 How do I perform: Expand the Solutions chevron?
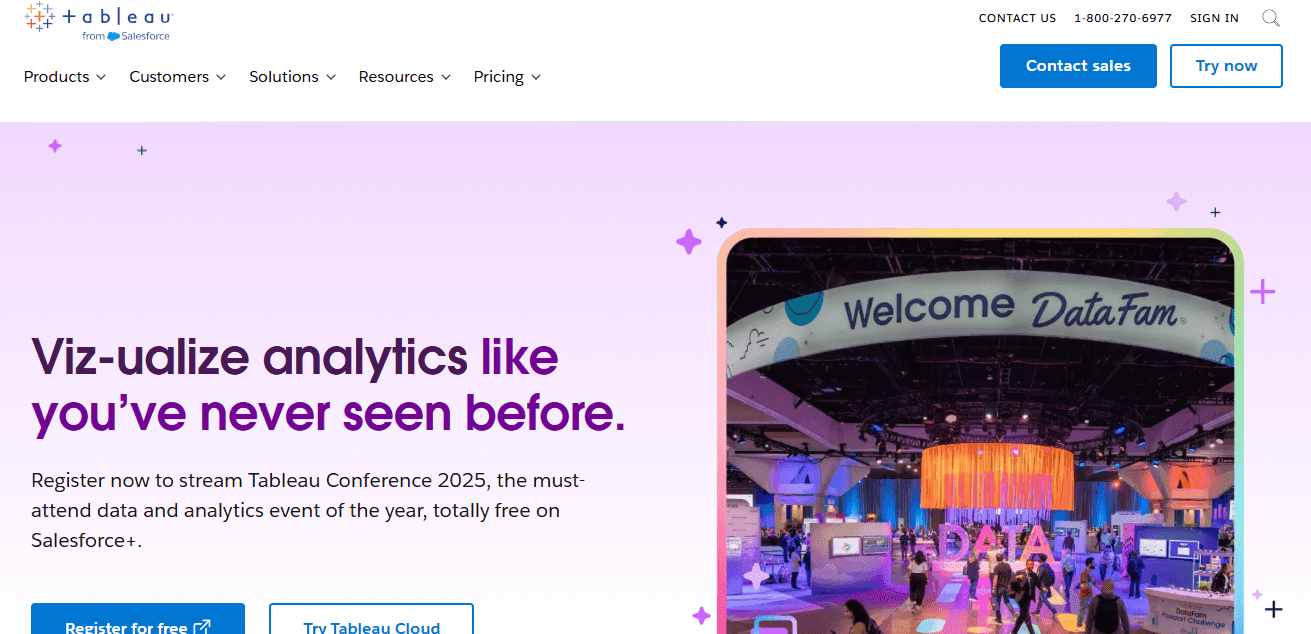coord(330,77)
